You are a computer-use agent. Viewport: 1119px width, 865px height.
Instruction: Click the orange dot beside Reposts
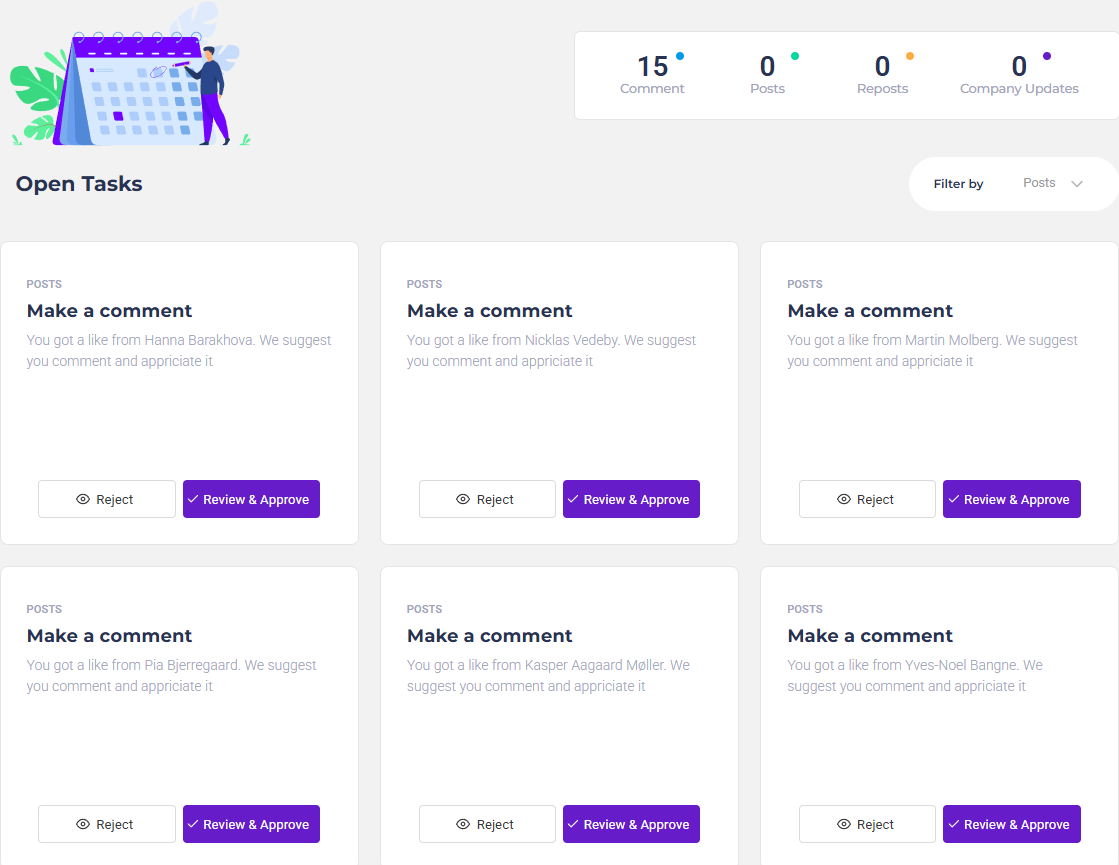910,56
